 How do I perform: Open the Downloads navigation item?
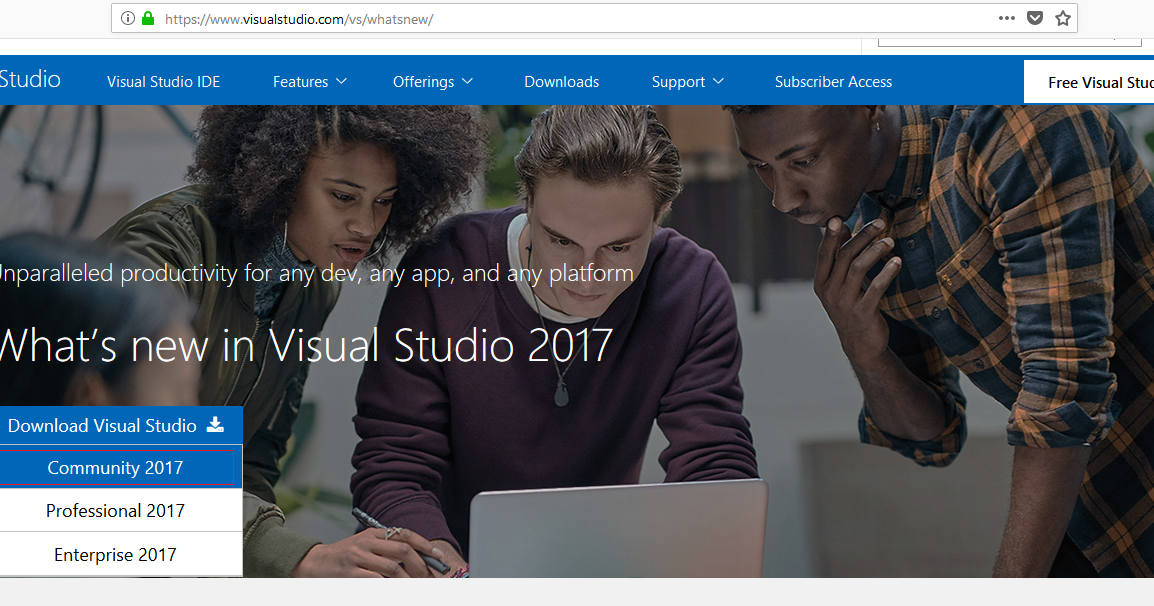pos(561,81)
